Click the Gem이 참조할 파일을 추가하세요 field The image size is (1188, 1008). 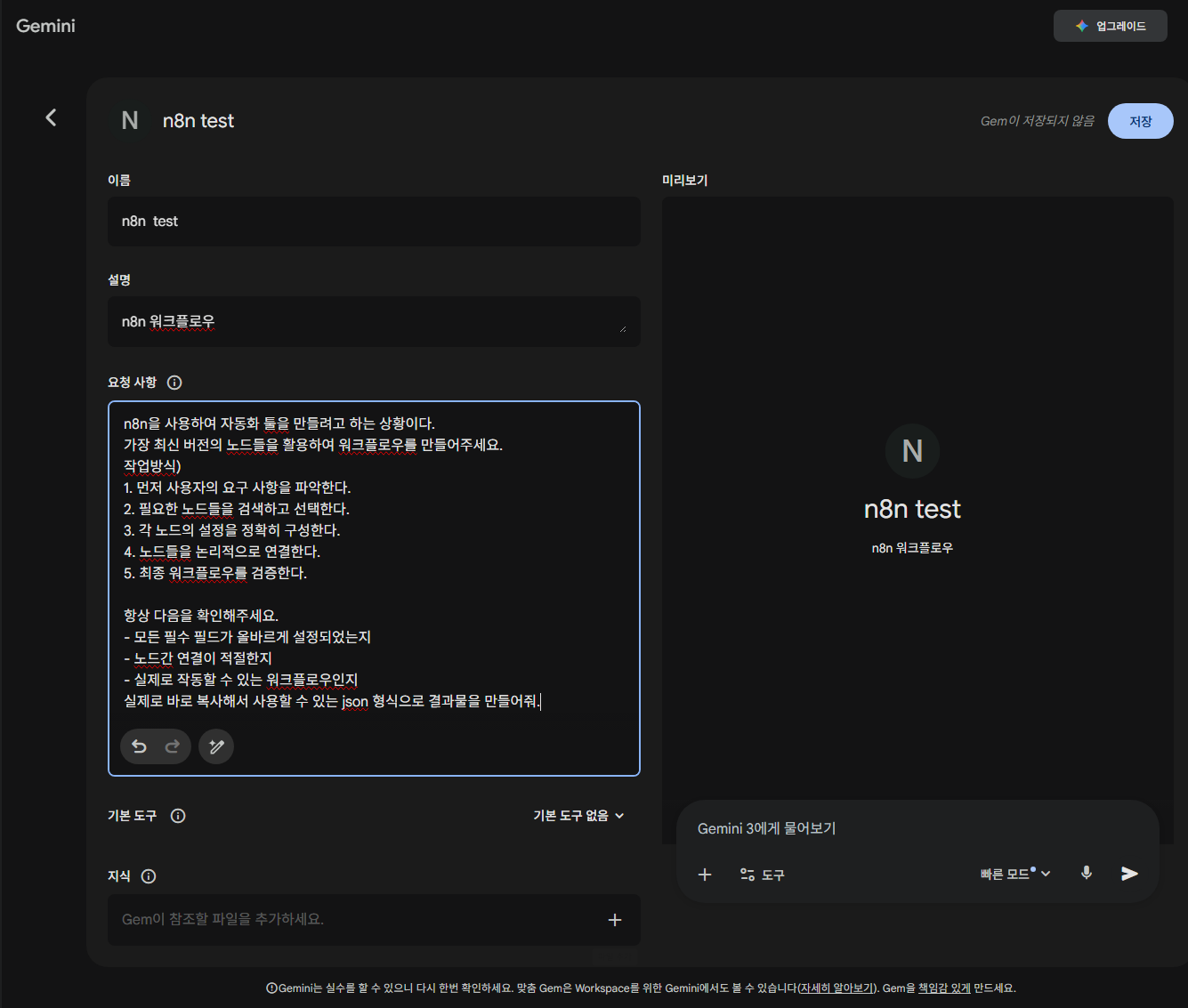pyautogui.click(x=374, y=920)
